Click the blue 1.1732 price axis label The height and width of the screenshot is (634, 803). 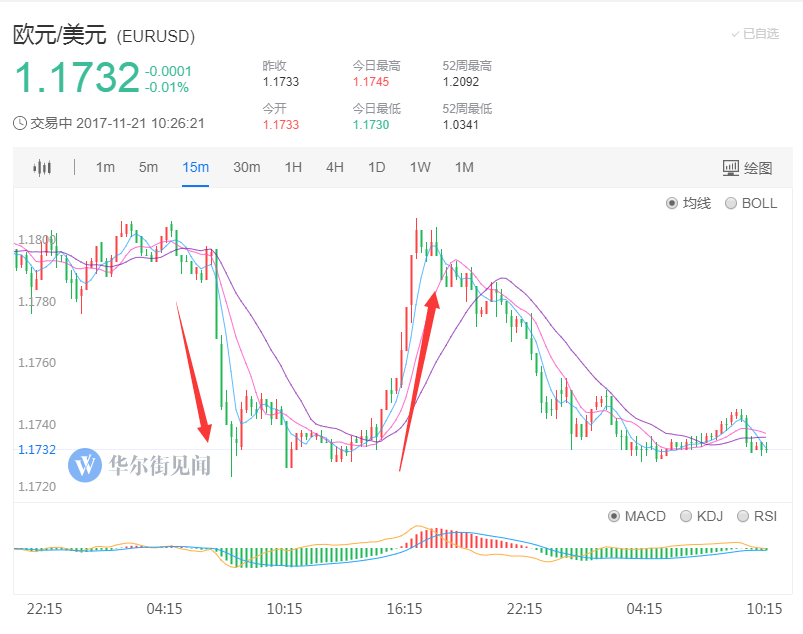pyautogui.click(x=37, y=450)
